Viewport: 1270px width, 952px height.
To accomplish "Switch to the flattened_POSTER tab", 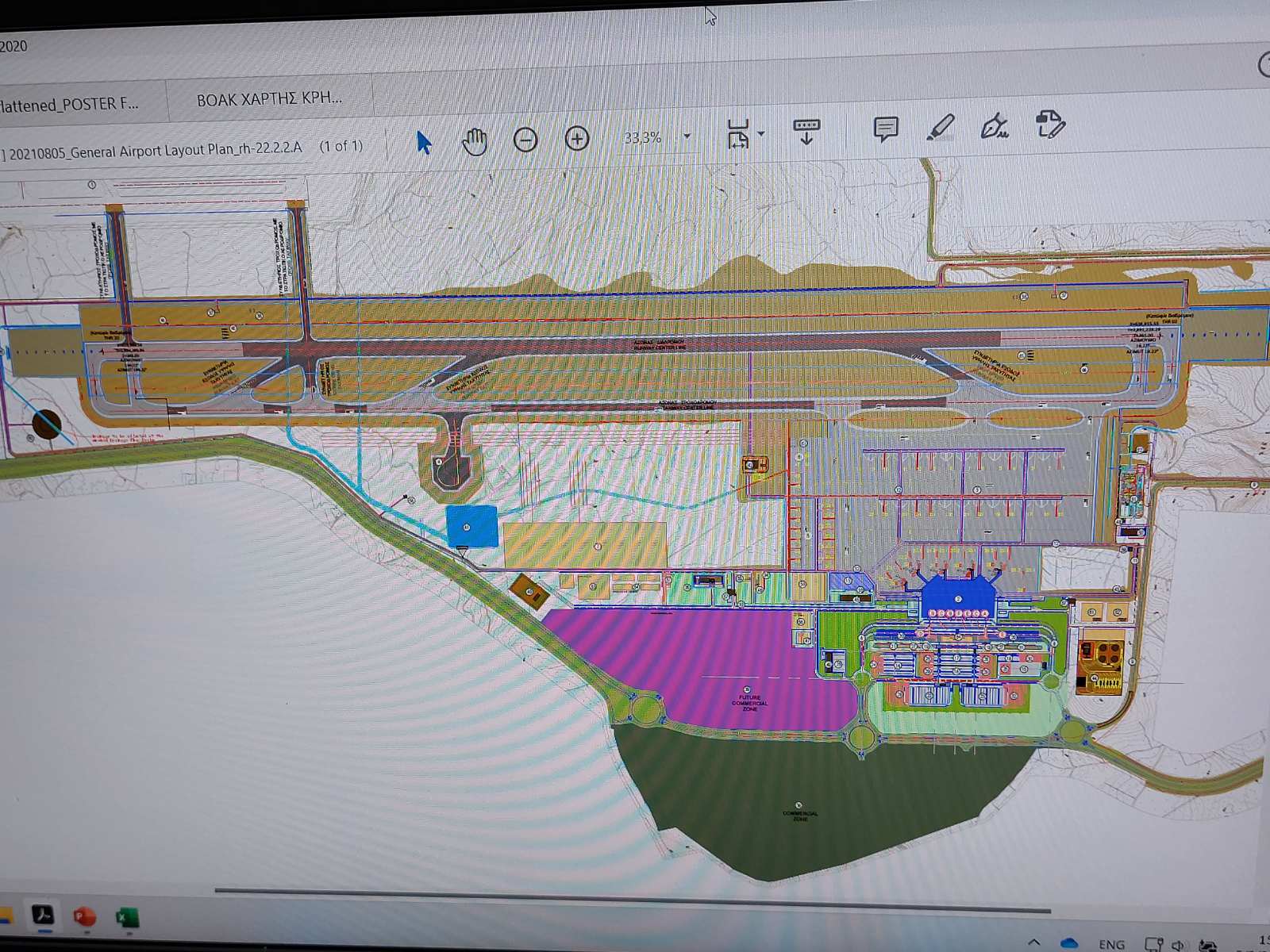I will tap(70, 104).
